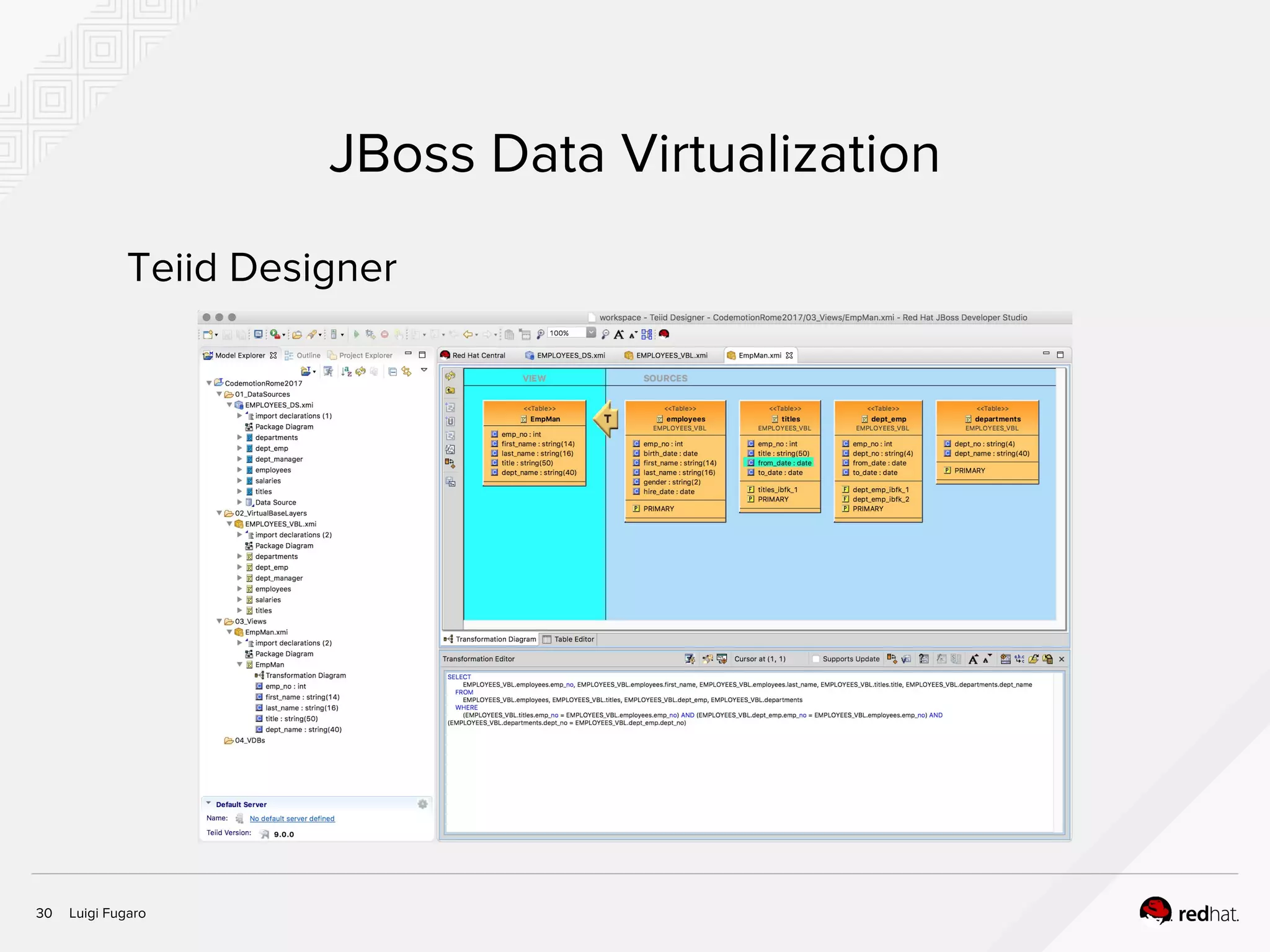
Task: Minimize the Model Explorer view
Action: (x=408, y=354)
